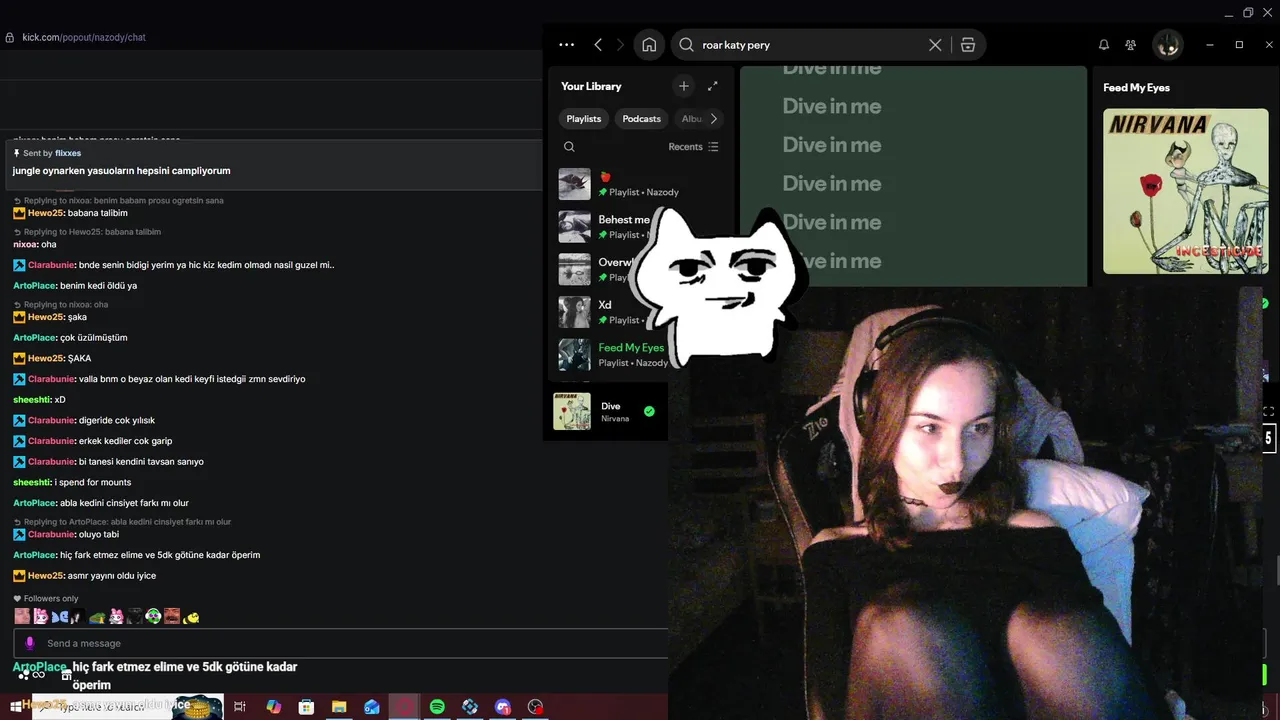This screenshot has width=1280, height=720.
Task: Clear the 'roar katy pery' search text
Action: pos(935,45)
